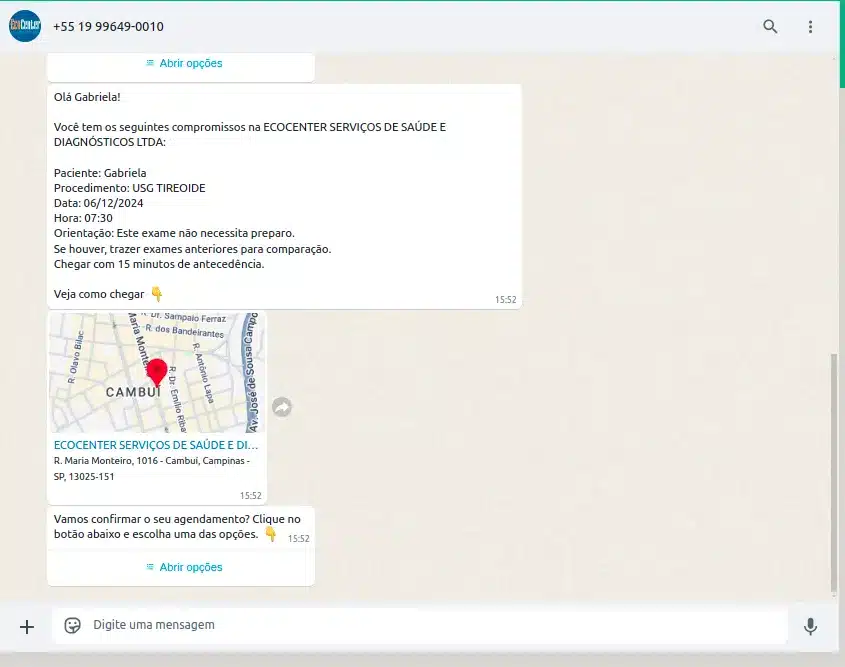
Task: Click the Digite uma mensagem input field
Action: [x=400, y=626]
